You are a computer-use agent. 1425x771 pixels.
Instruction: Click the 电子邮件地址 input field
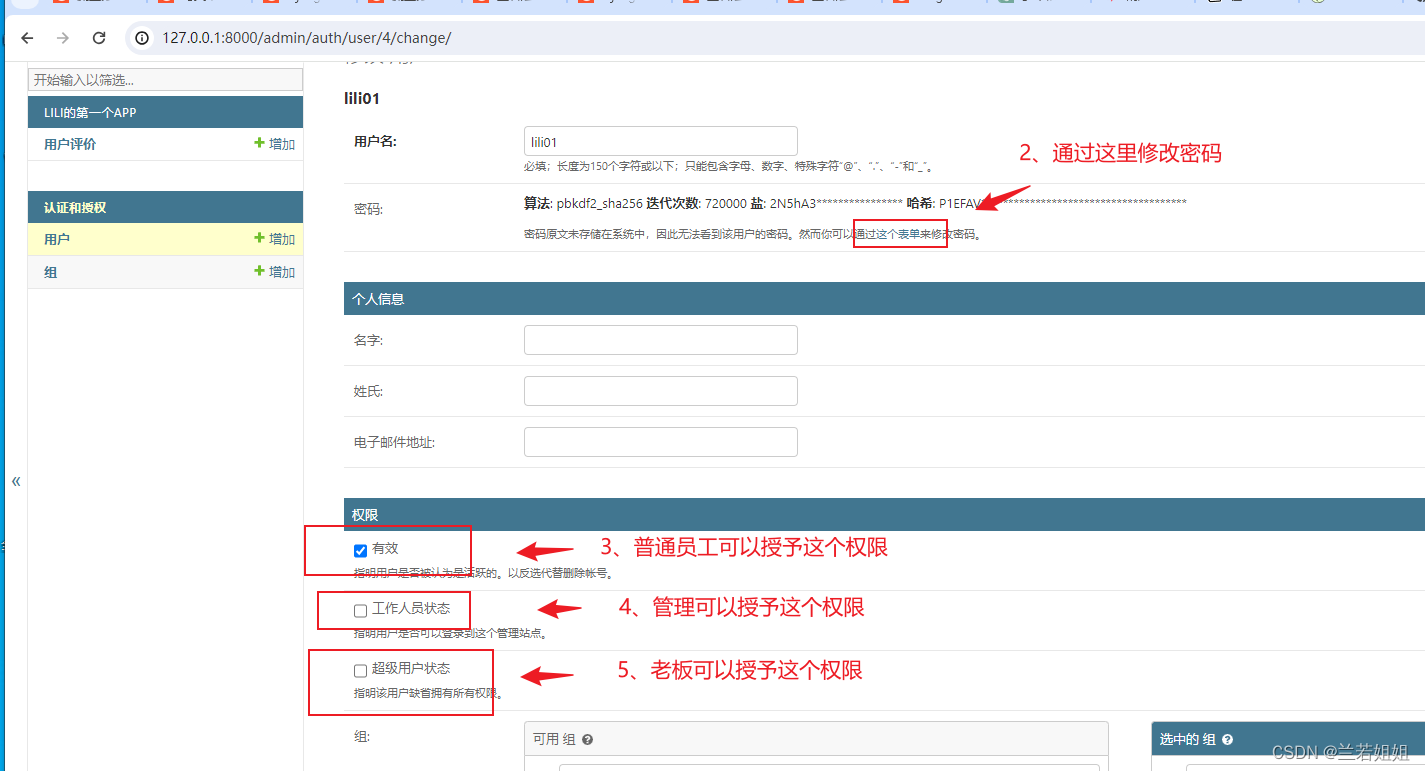[x=661, y=442]
